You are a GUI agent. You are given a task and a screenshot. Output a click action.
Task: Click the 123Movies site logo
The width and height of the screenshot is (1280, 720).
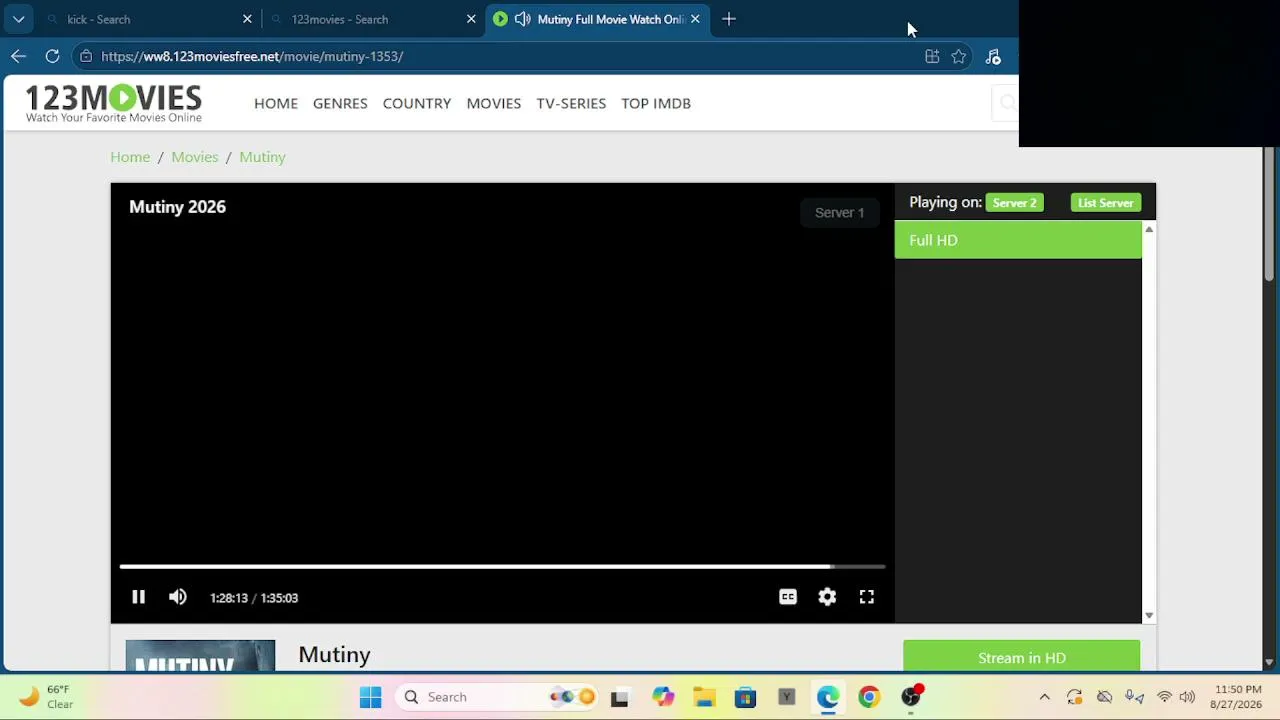tap(114, 103)
